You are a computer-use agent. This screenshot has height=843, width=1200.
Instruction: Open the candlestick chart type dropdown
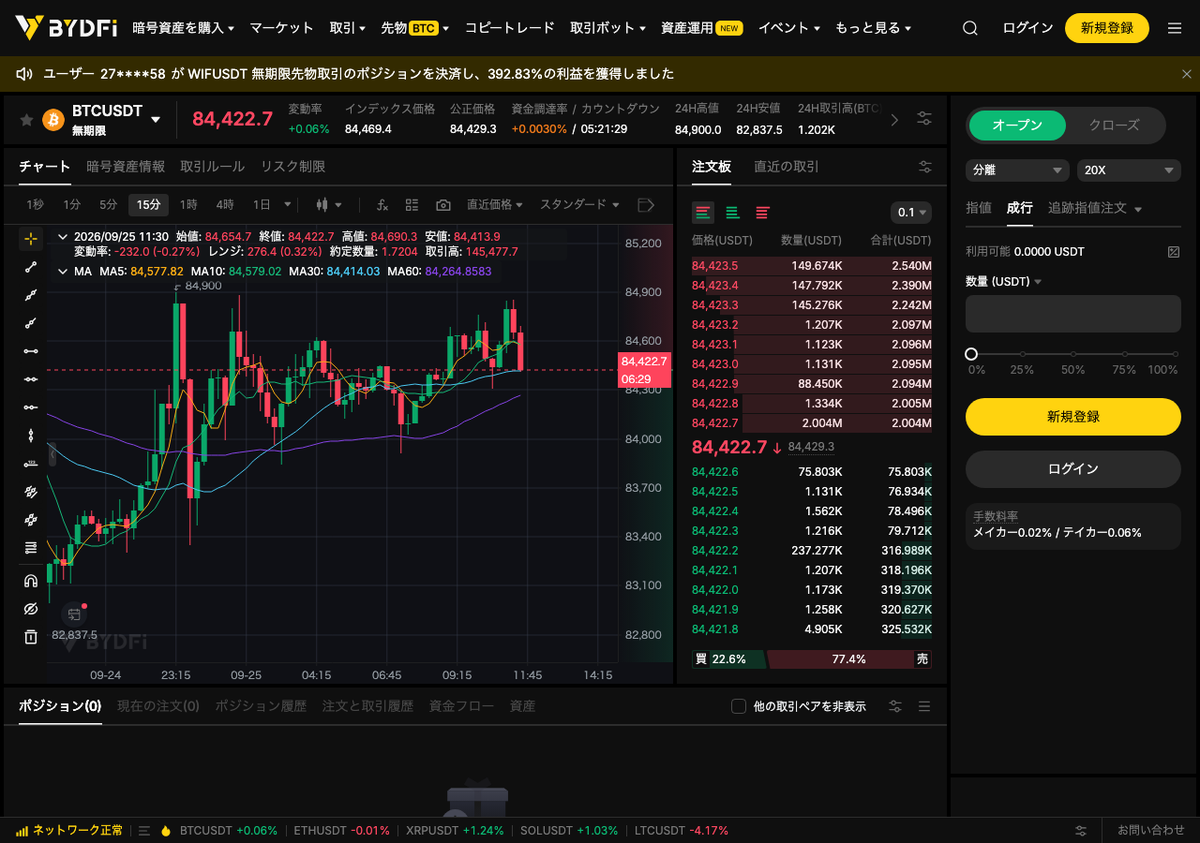328,205
